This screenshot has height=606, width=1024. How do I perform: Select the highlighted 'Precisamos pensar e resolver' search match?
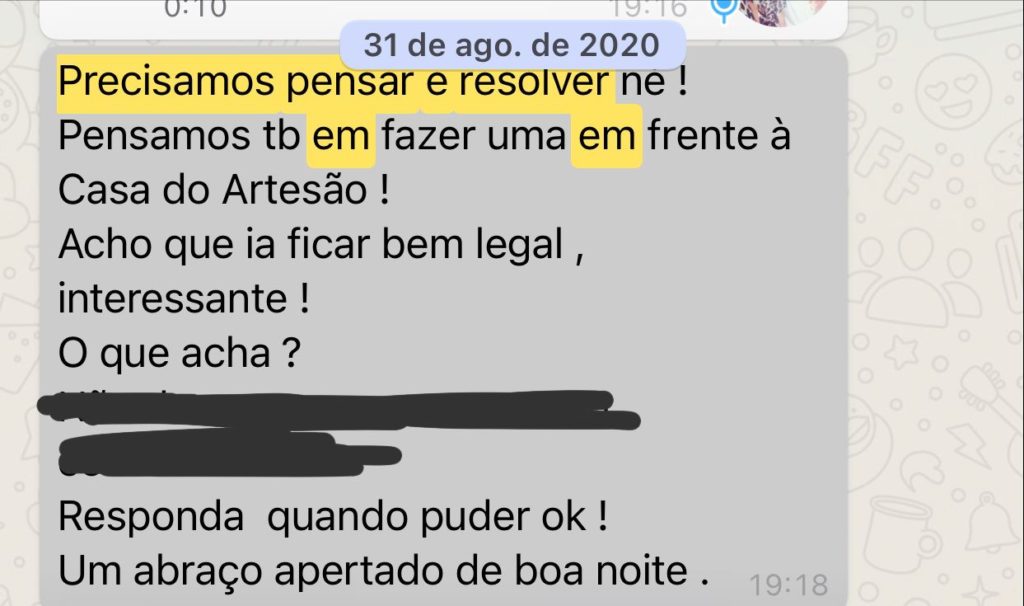(x=335, y=82)
